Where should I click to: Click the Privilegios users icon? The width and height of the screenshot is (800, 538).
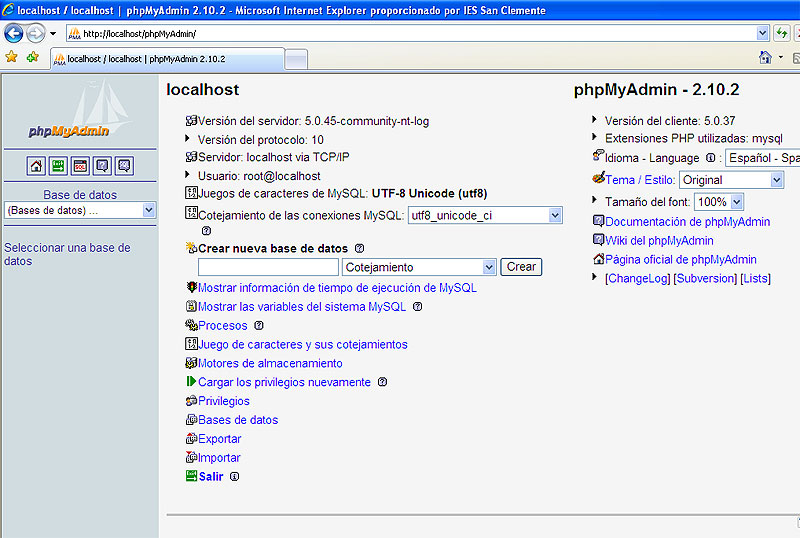tap(191, 401)
